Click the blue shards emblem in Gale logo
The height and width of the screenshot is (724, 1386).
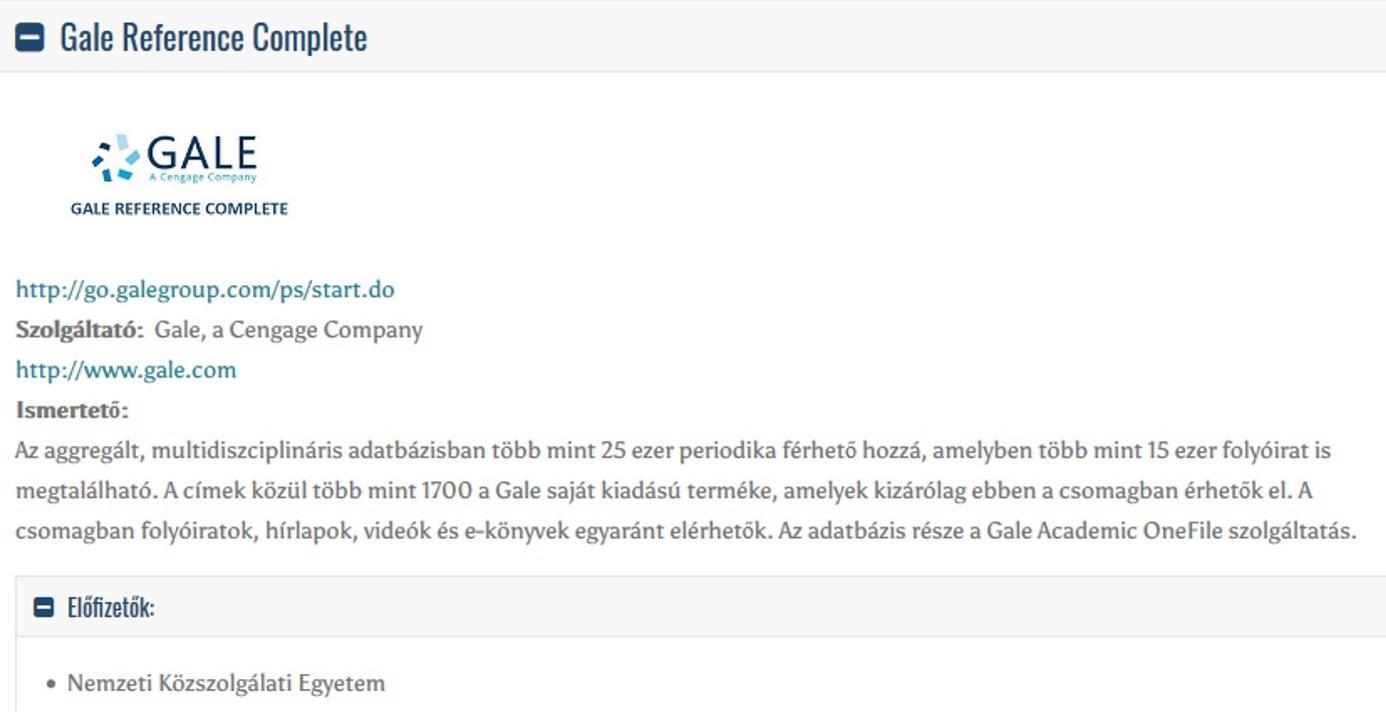pyautogui.click(x=116, y=158)
